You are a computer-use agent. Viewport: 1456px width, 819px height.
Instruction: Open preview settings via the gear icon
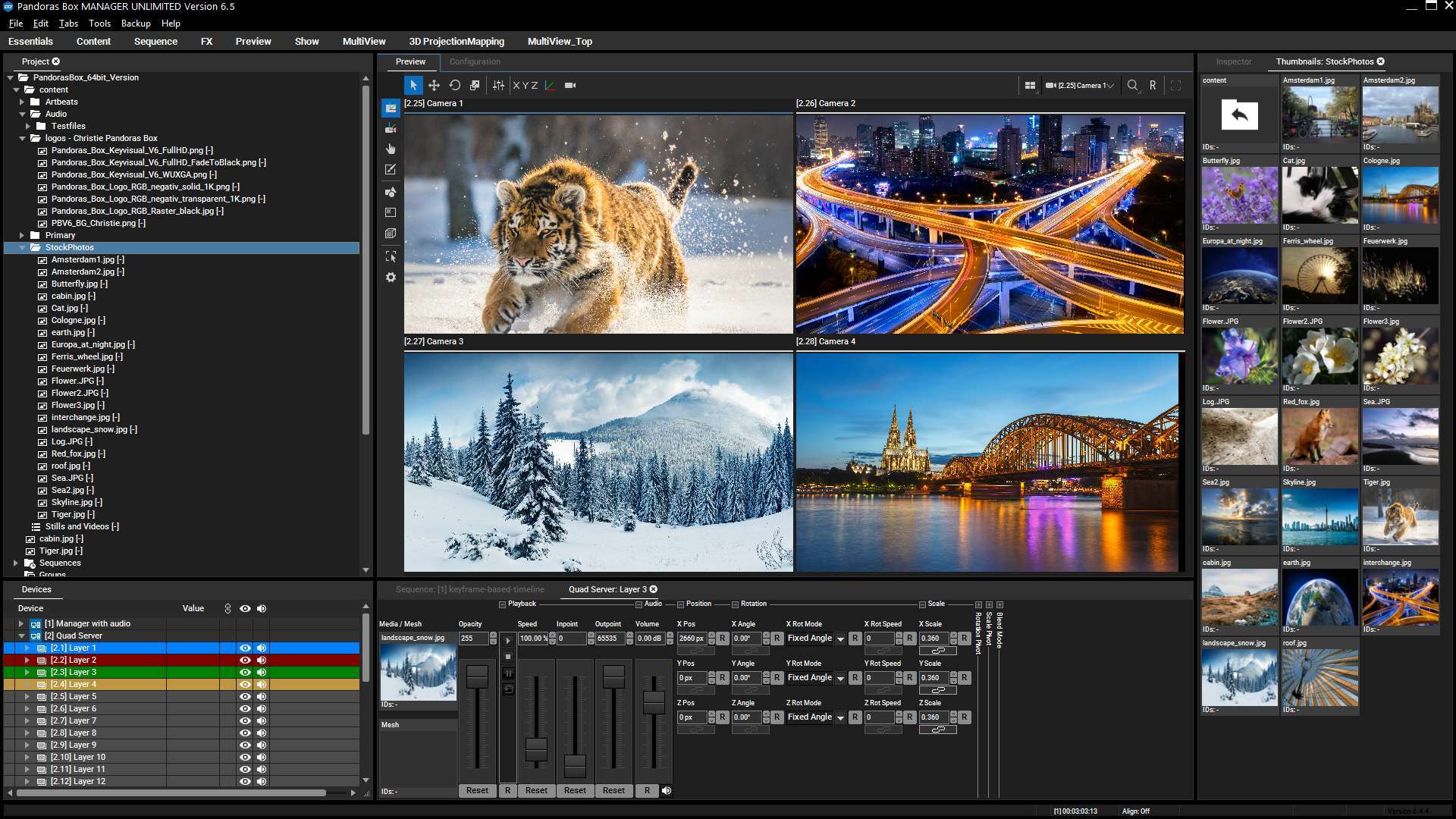(x=391, y=277)
